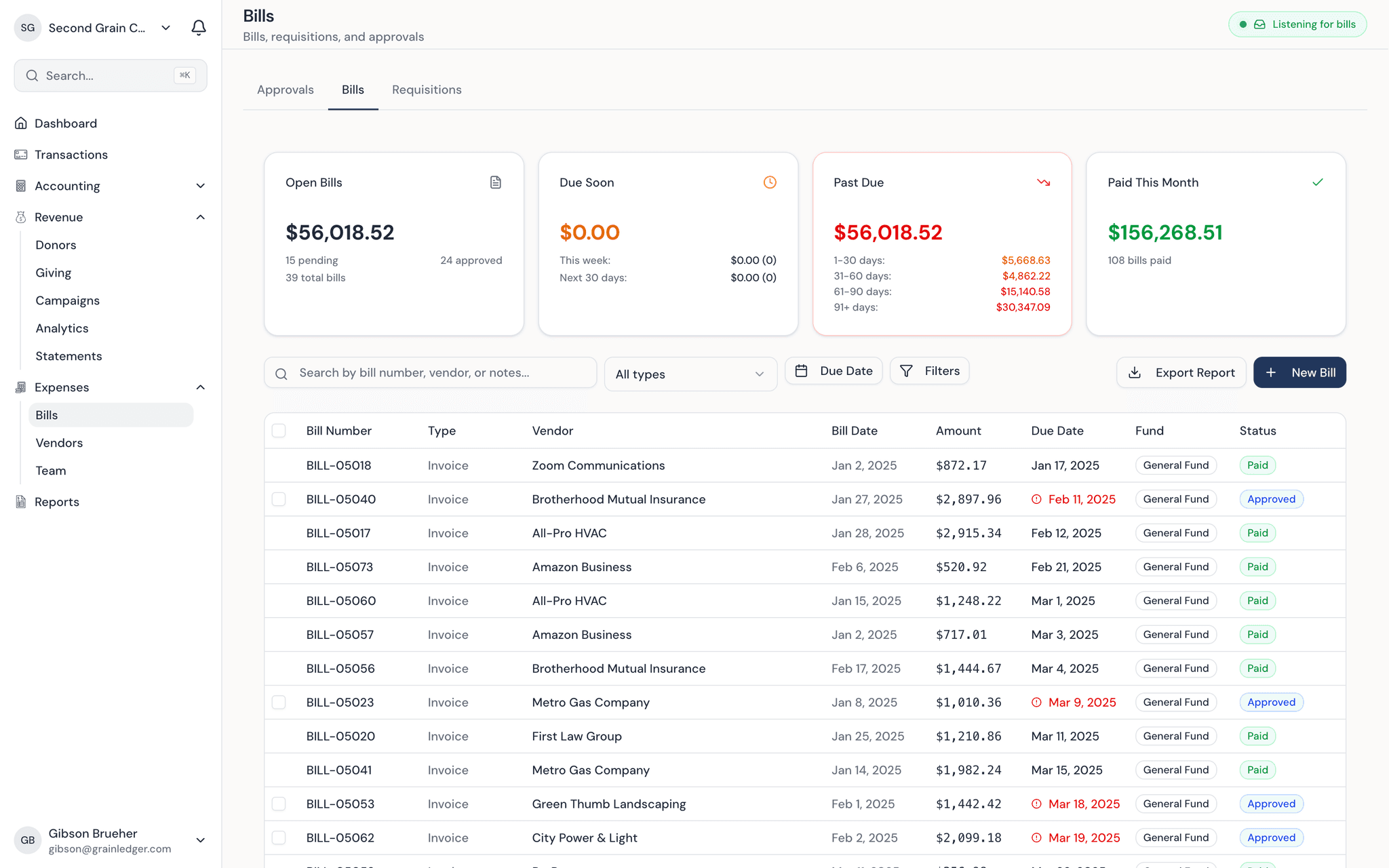Select the BILL-05062 row checkbox
Image resolution: width=1389 pixels, height=868 pixels.
279,838
